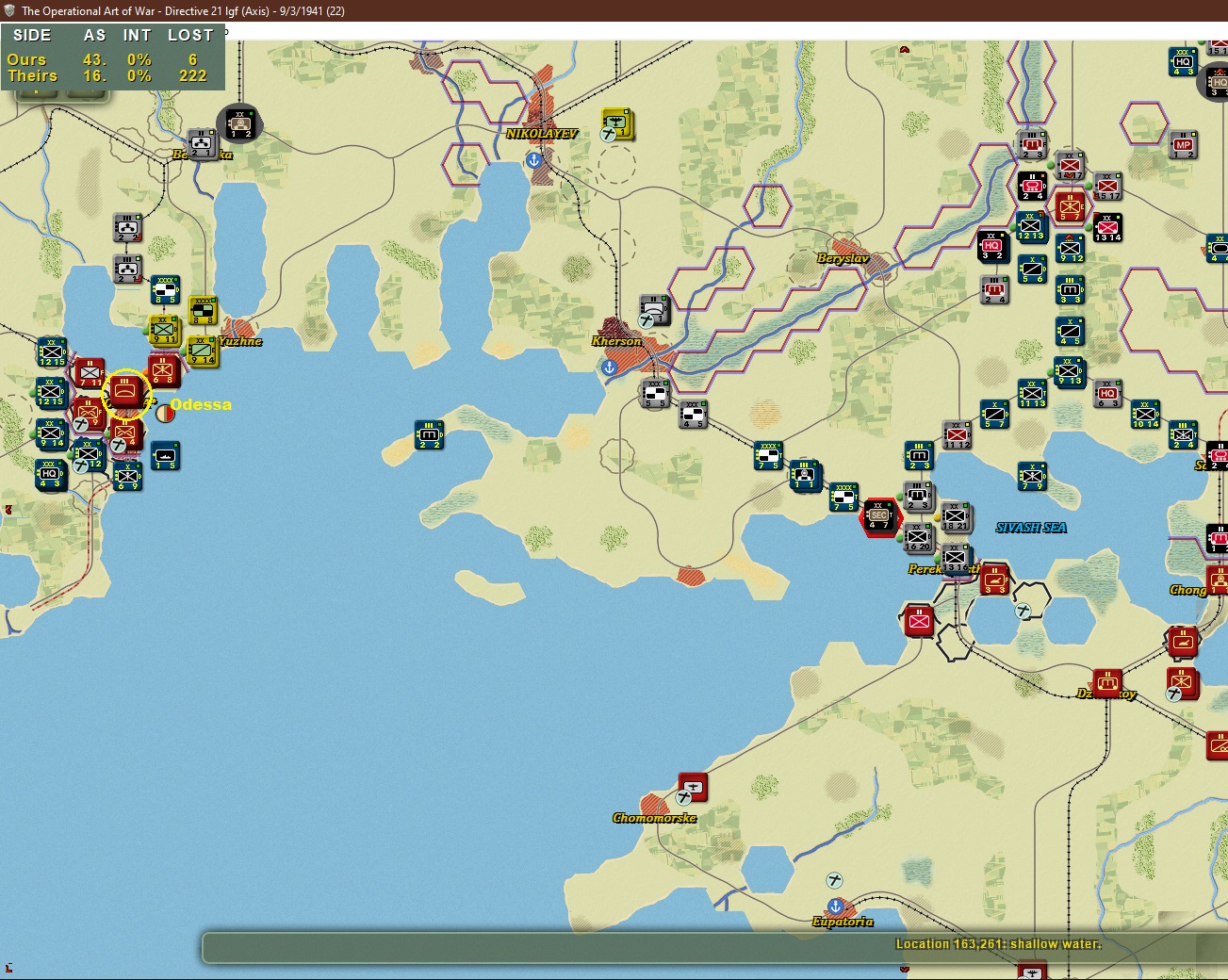
Task: Select gray II unit 2-1 at Berezovka
Action: pos(202,143)
